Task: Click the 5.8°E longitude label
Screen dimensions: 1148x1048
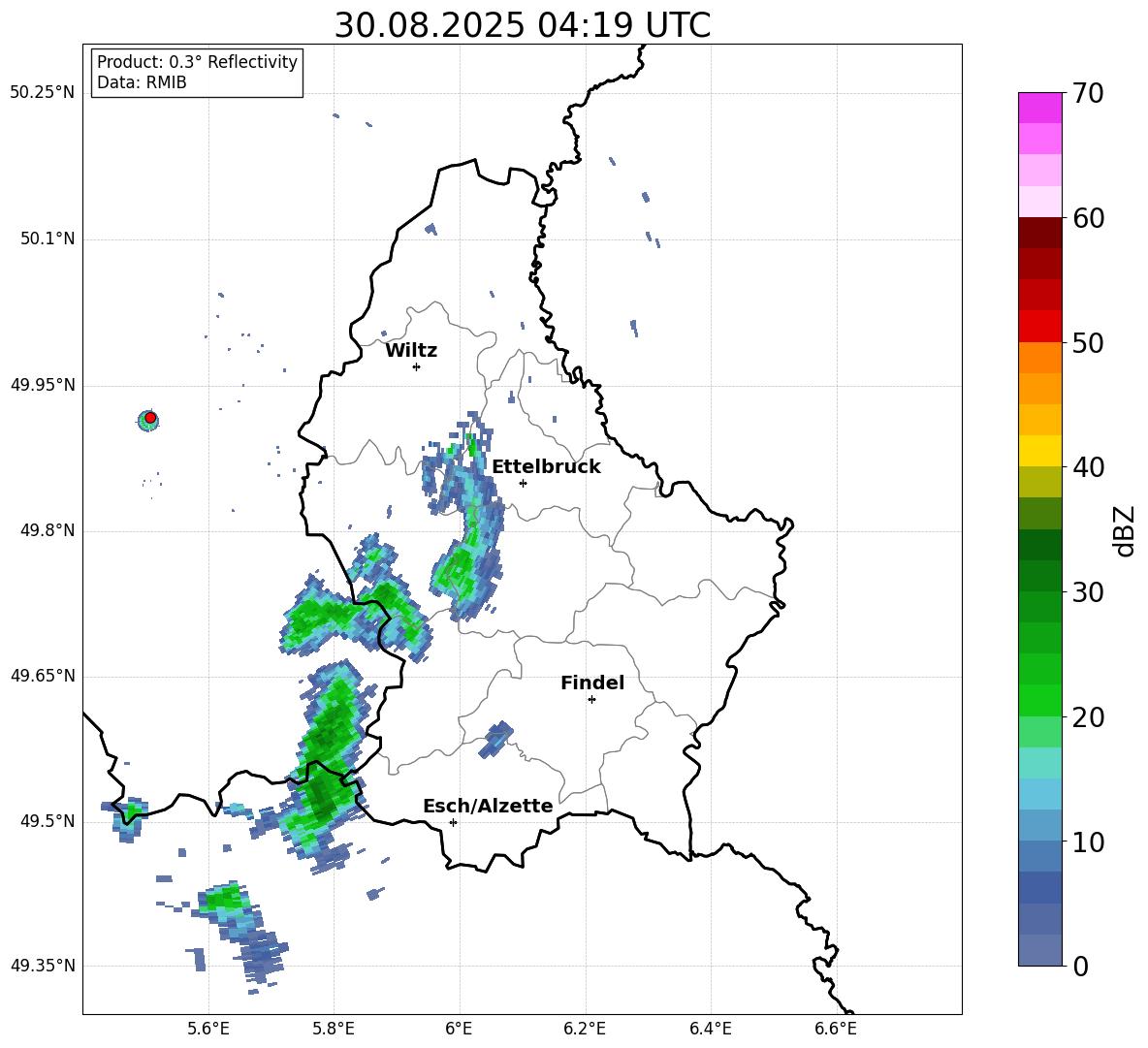Action: pyautogui.click(x=334, y=1029)
